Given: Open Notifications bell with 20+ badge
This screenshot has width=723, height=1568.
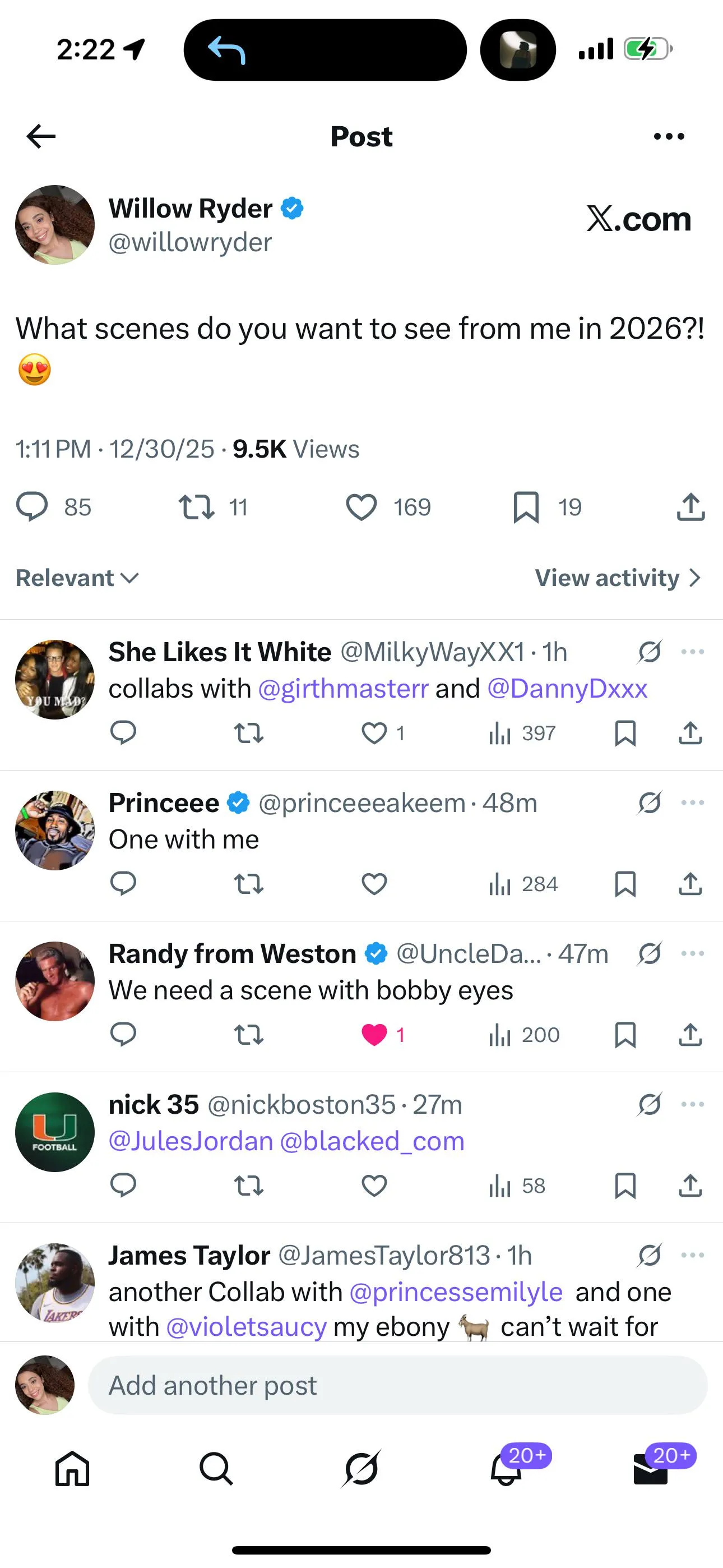Looking at the screenshot, I should pos(506,1469).
